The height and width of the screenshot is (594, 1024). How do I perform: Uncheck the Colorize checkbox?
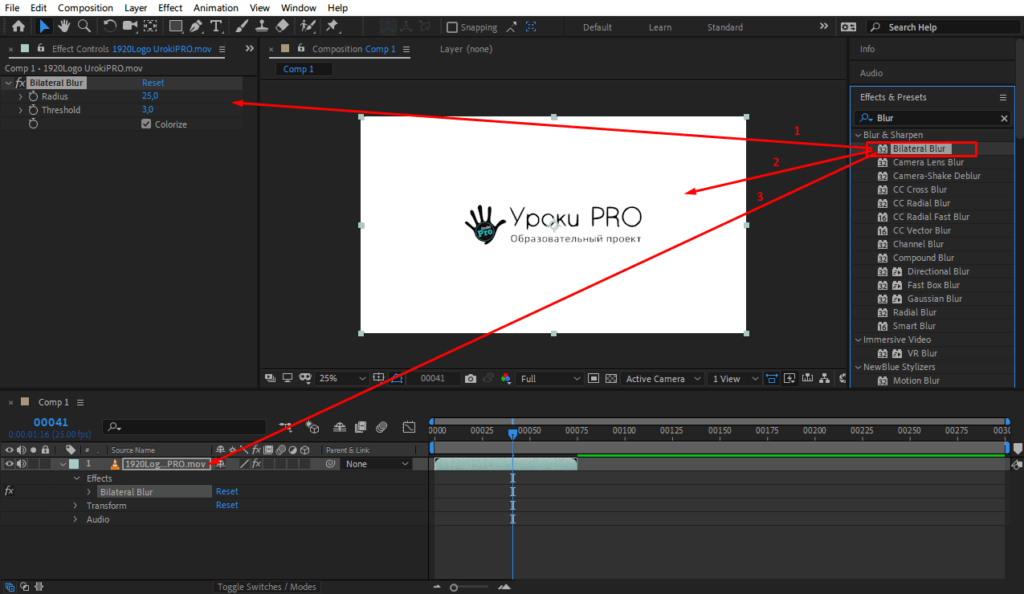tap(146, 124)
